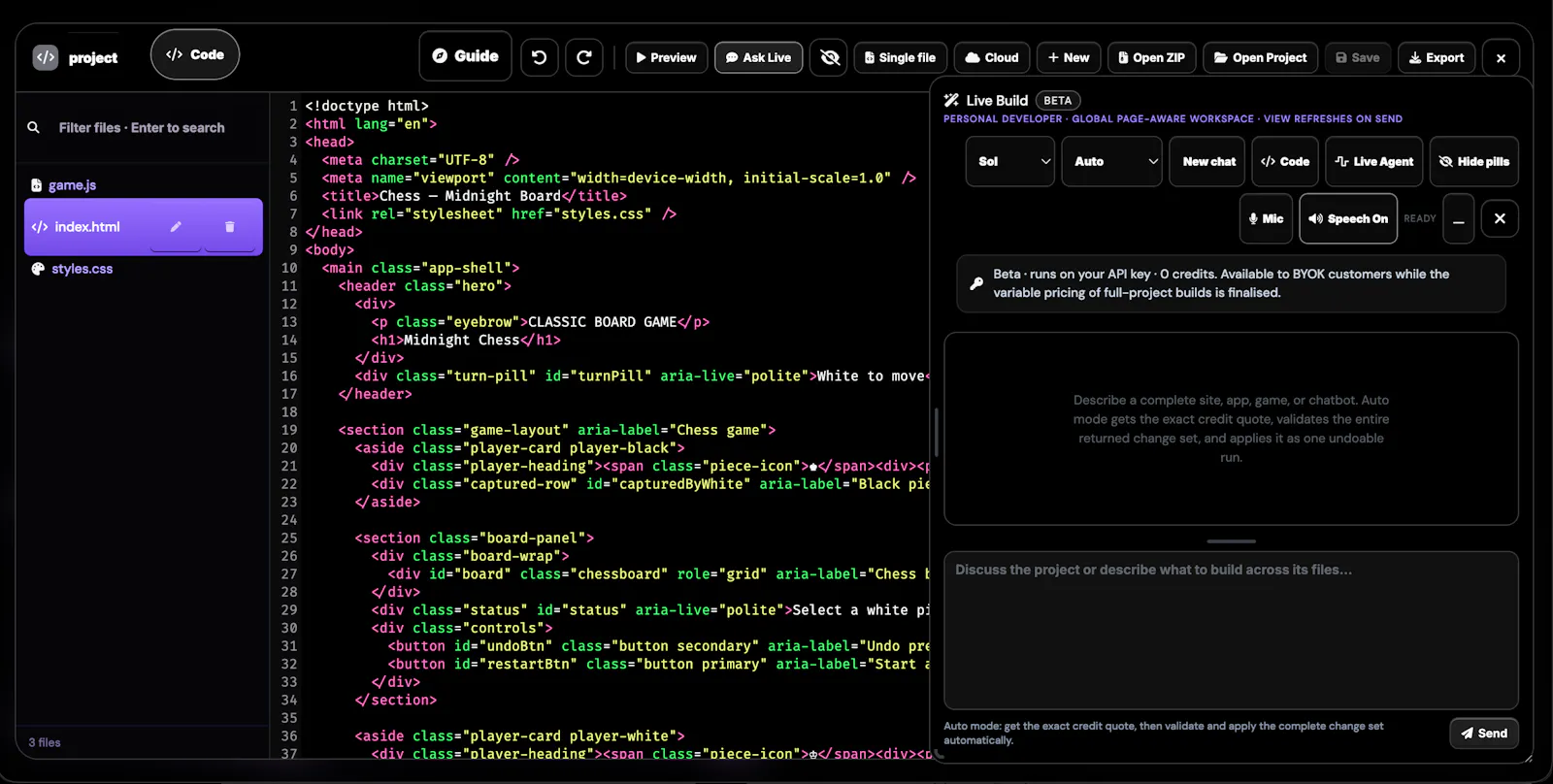The width and height of the screenshot is (1553, 784).
Task: Click the Live Build wand icon
Action: (951, 100)
